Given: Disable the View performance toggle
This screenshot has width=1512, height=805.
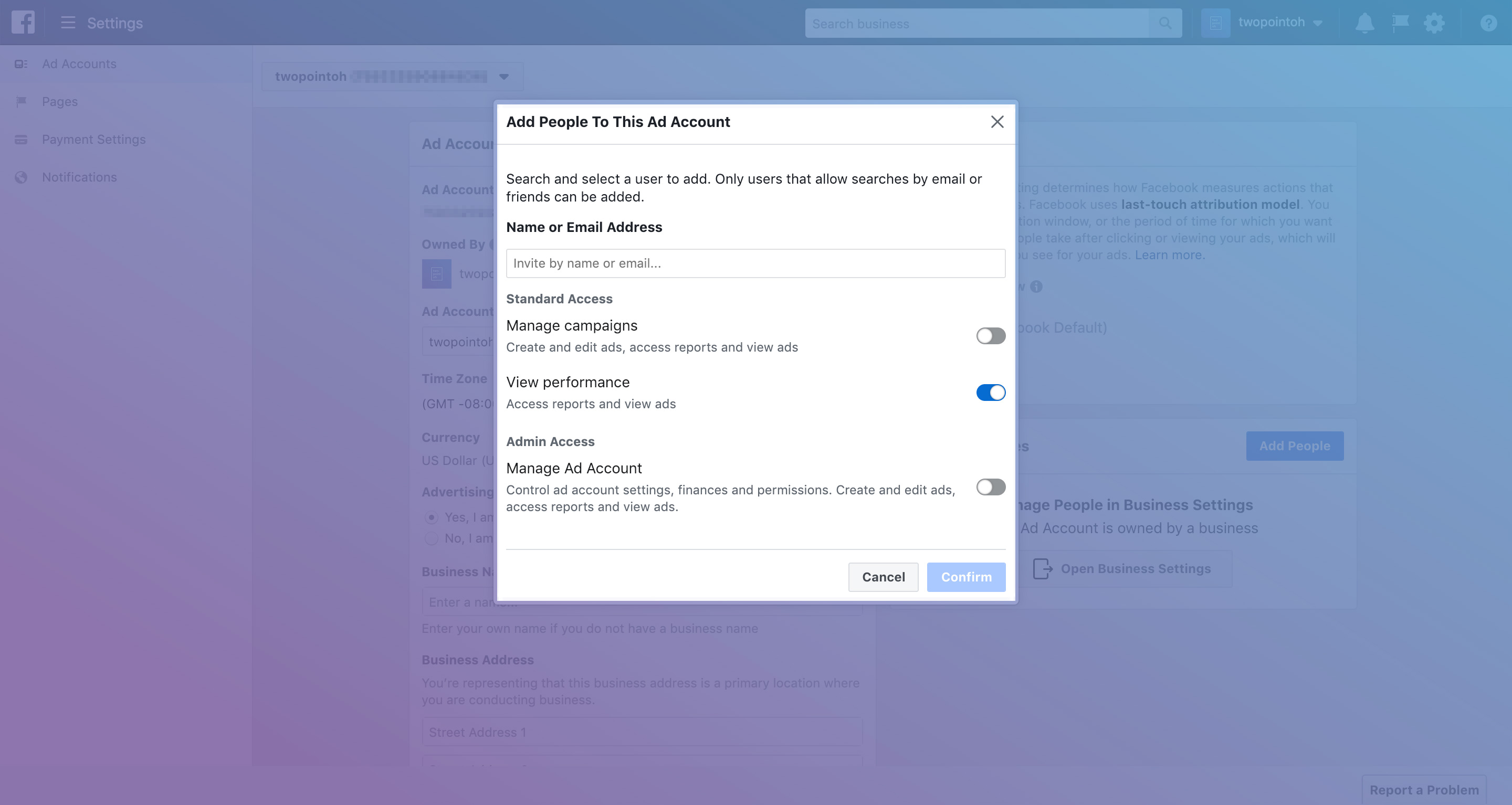Looking at the screenshot, I should [x=990, y=393].
